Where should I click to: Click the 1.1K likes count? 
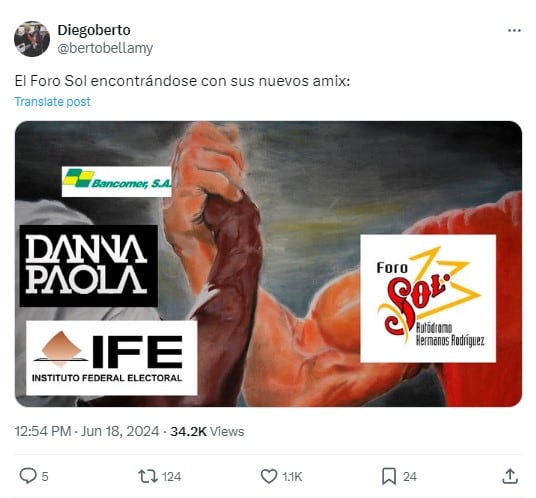point(292,476)
